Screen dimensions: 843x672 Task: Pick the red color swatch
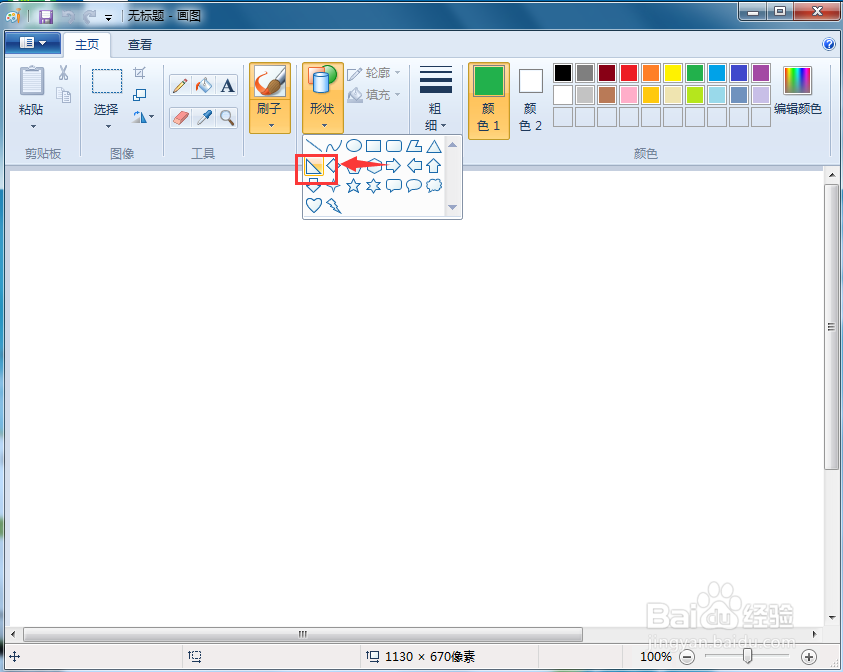(629, 73)
